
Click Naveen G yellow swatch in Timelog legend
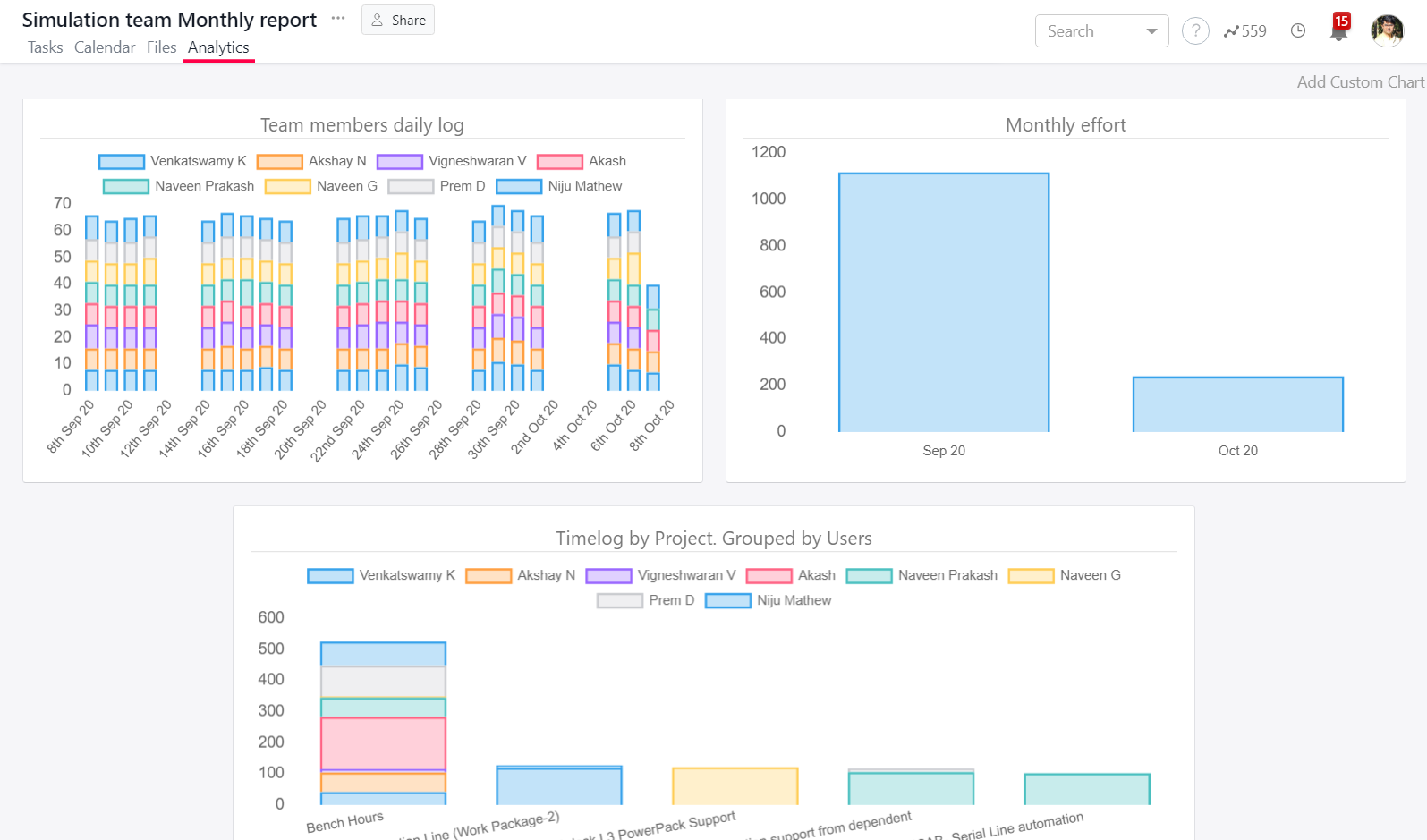pos(1031,575)
